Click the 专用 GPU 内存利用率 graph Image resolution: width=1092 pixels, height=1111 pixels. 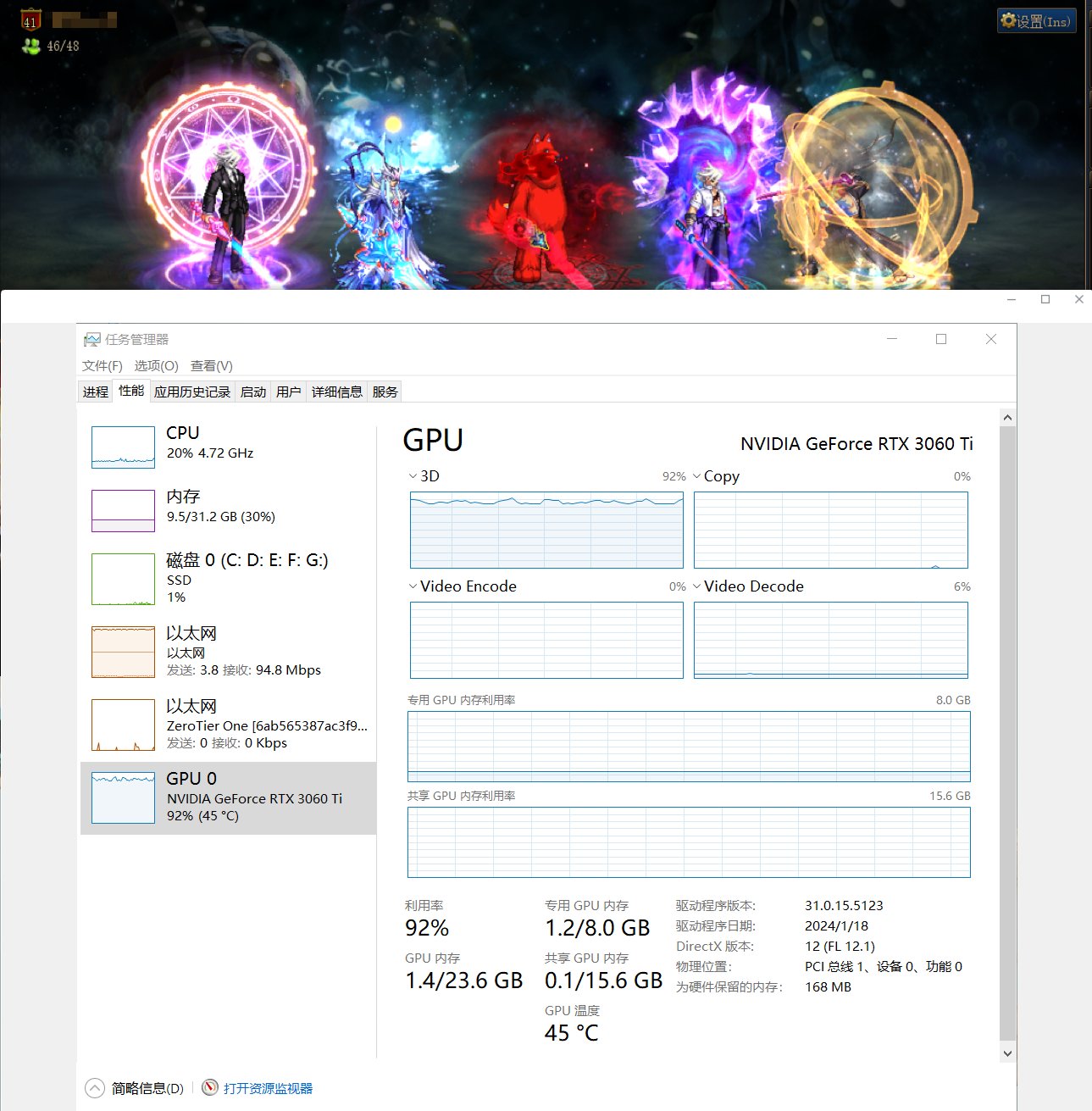(689, 747)
